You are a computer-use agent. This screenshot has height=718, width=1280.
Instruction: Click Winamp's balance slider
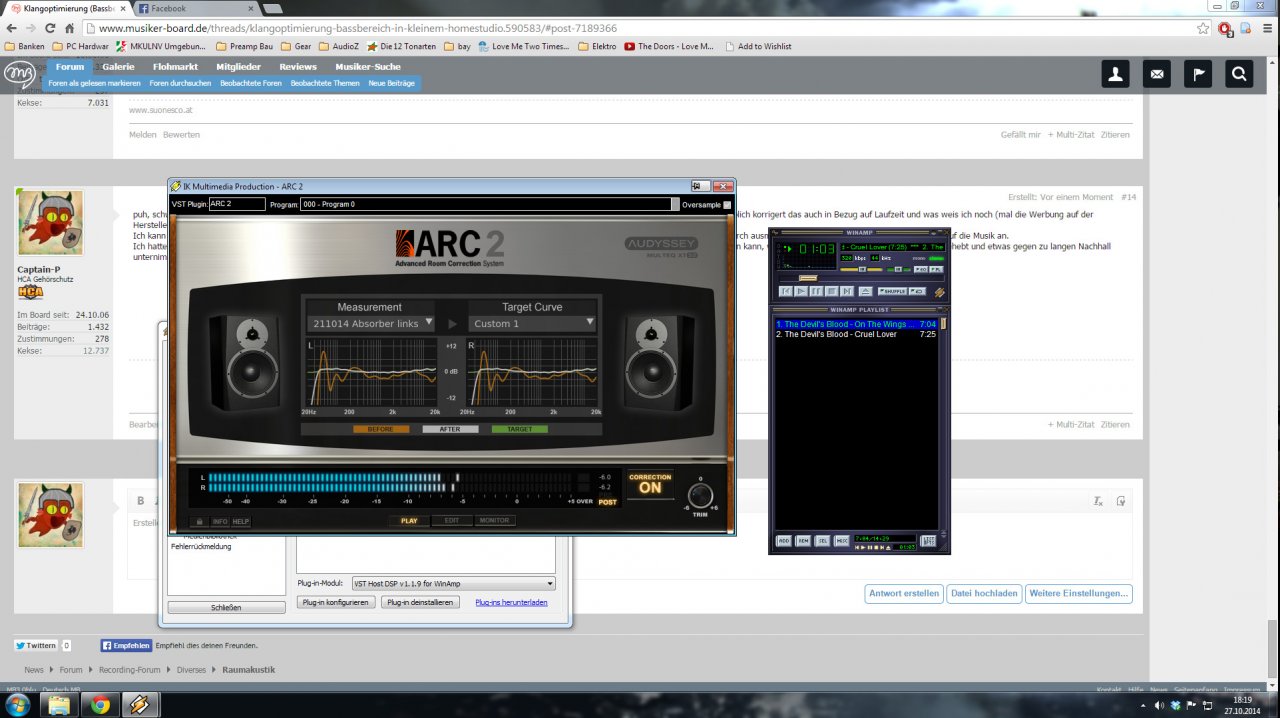click(898, 270)
